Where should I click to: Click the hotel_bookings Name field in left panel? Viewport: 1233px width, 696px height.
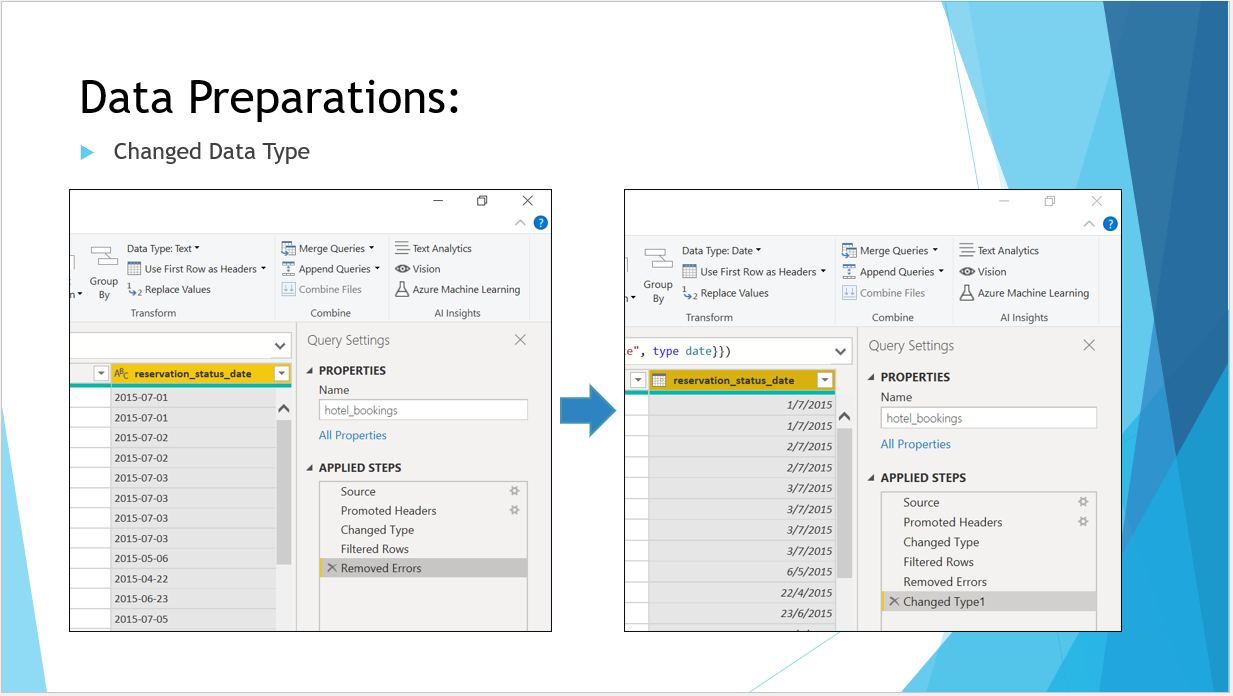[423, 410]
